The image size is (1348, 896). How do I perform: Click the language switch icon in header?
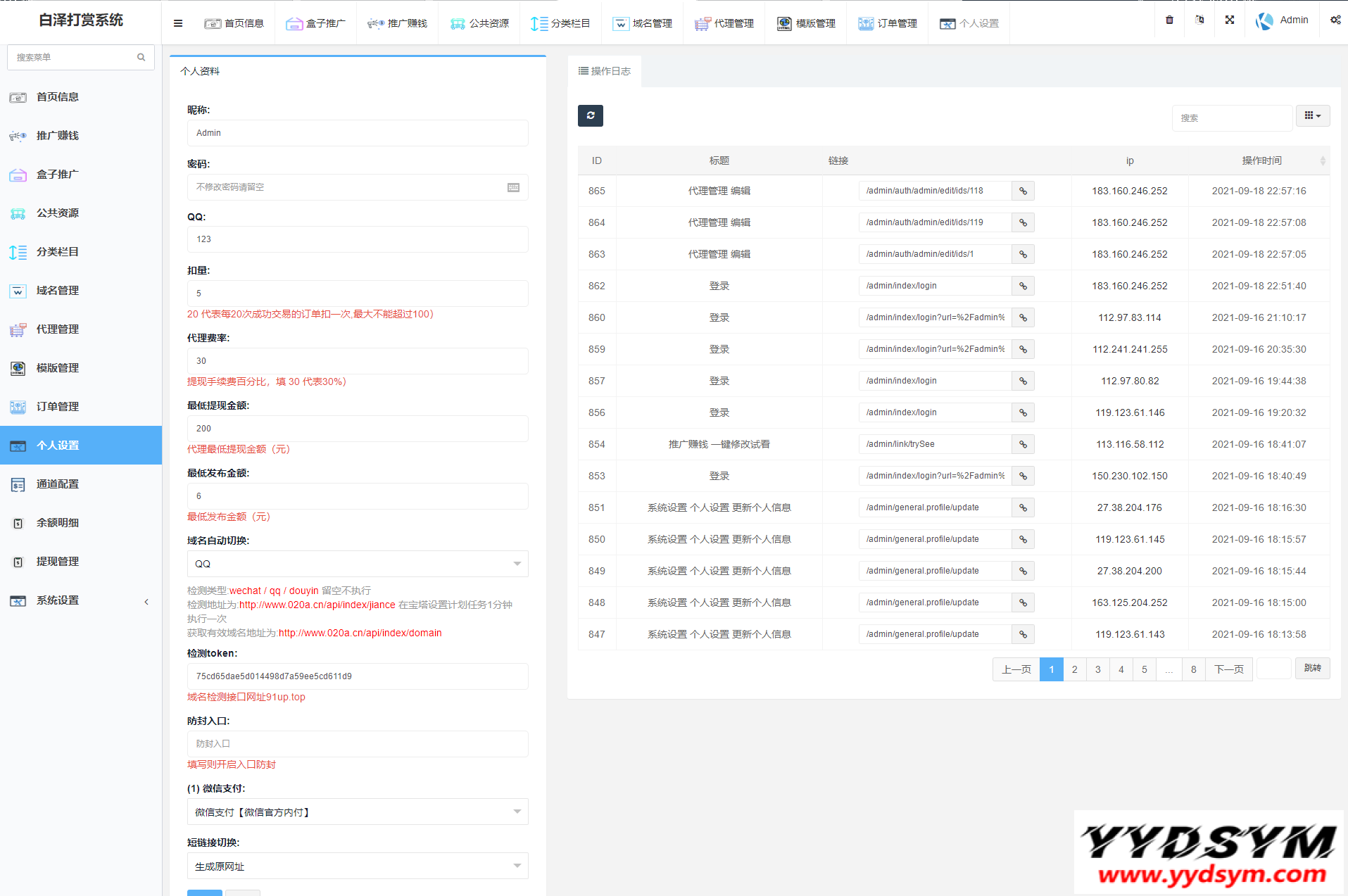(x=1199, y=20)
